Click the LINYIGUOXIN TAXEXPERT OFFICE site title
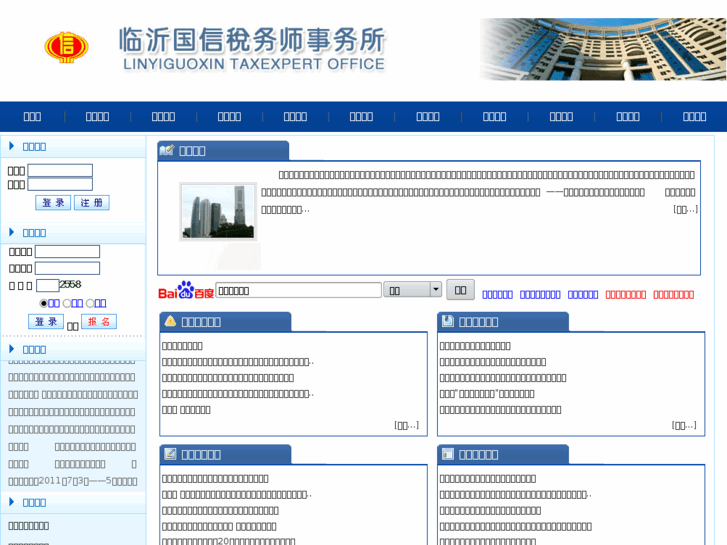The image size is (727, 545). (x=254, y=64)
